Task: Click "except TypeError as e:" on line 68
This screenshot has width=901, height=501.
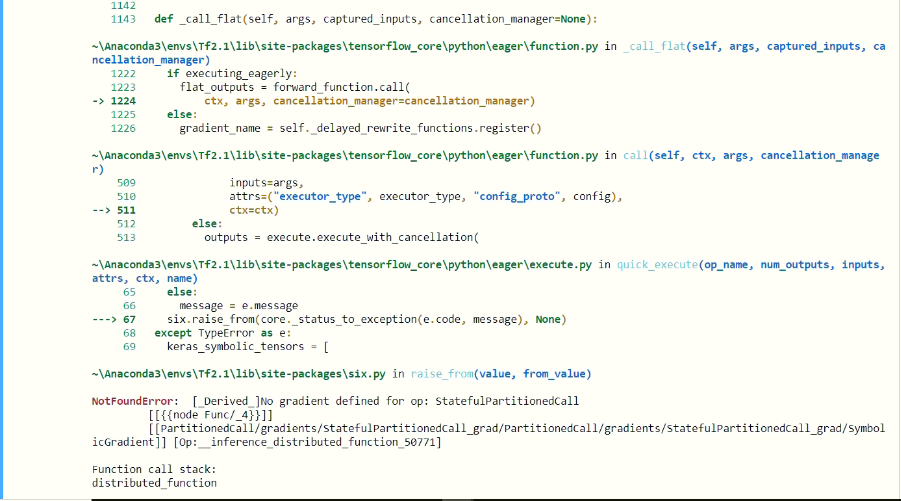Action: 223,333
